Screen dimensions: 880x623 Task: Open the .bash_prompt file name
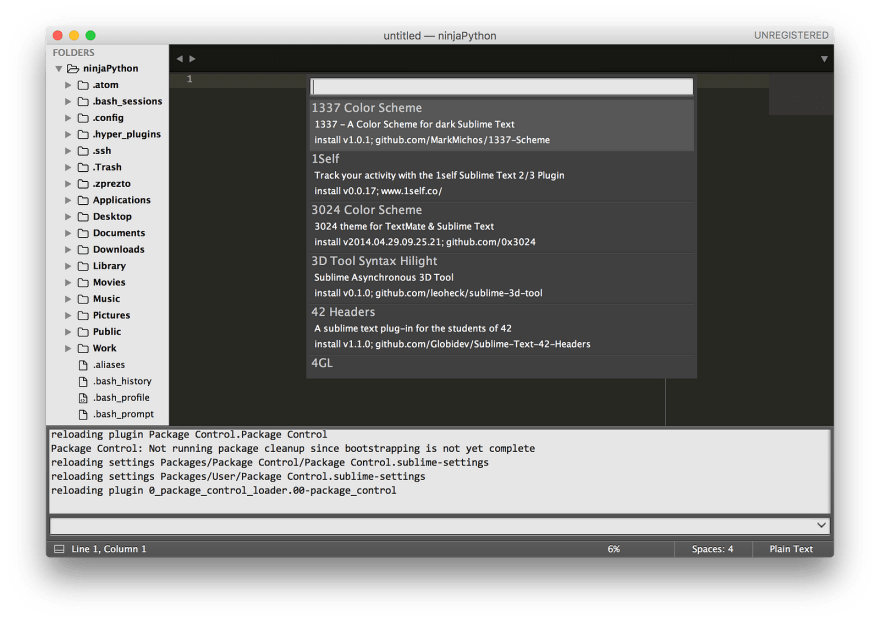coord(123,414)
